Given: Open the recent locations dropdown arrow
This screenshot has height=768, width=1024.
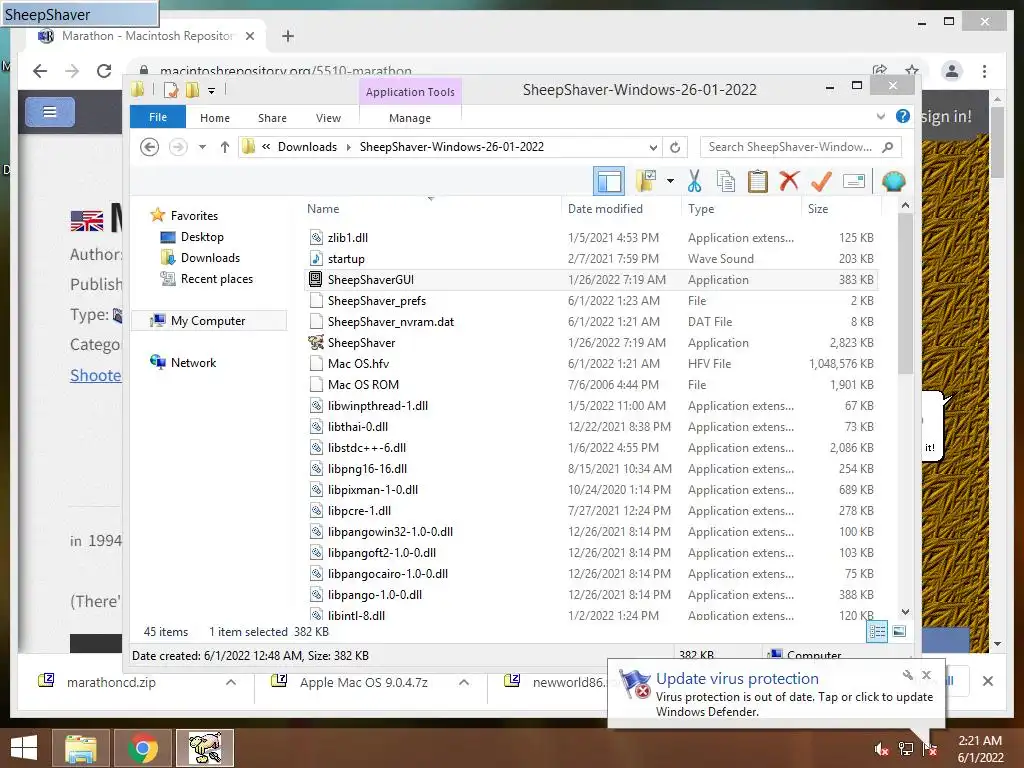Looking at the screenshot, I should (202, 147).
